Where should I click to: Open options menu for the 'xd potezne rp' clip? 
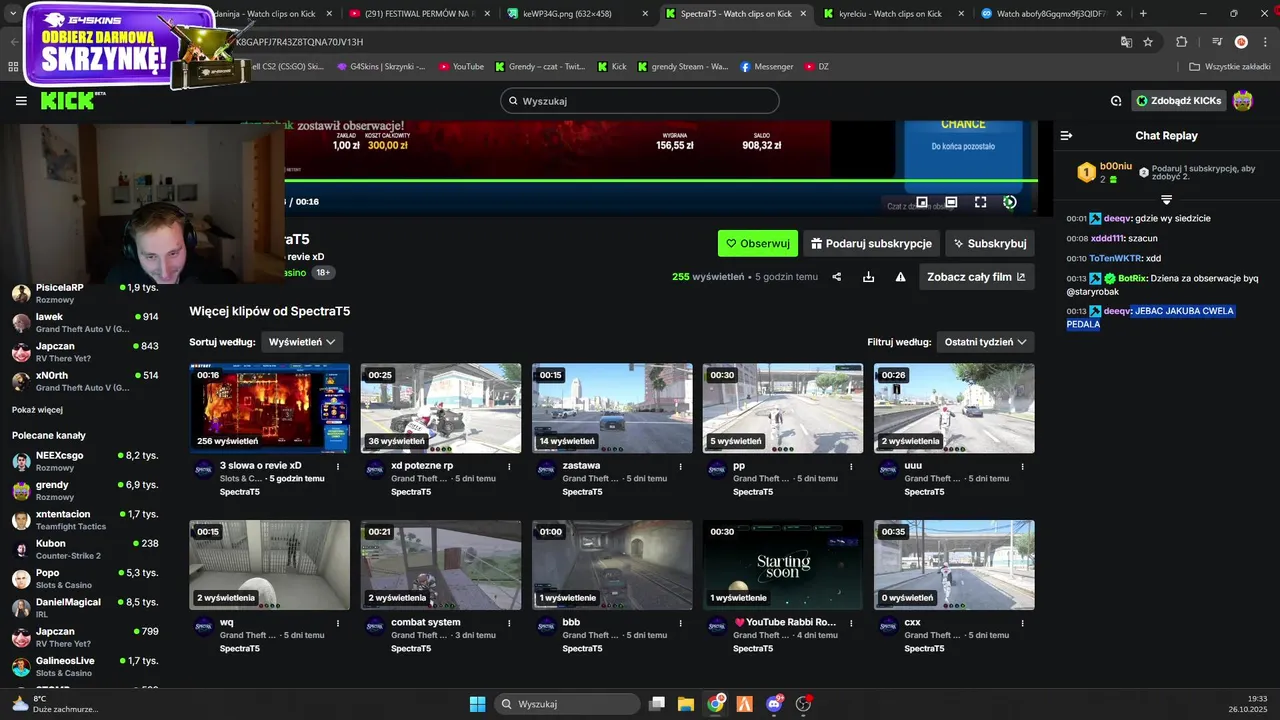point(510,466)
